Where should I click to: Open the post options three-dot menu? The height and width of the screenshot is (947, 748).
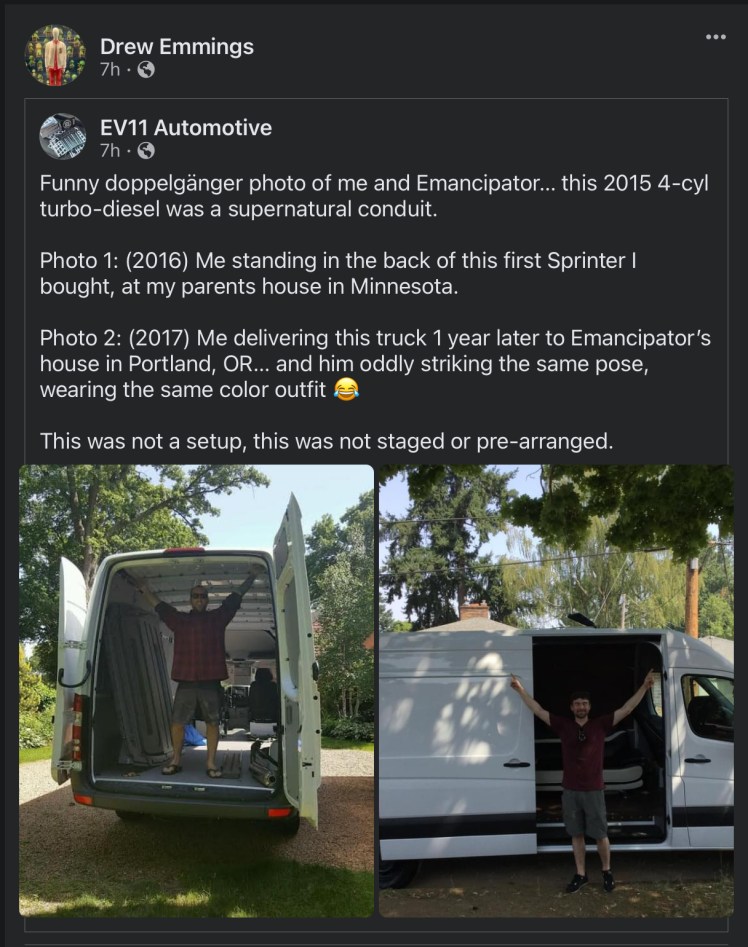pyautogui.click(x=715, y=38)
